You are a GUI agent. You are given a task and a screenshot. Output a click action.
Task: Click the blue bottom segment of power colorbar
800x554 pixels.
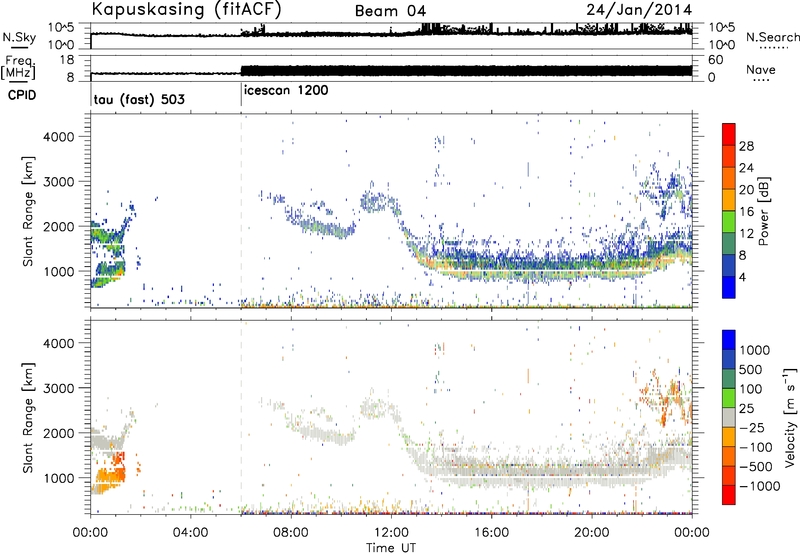[x=729, y=287]
